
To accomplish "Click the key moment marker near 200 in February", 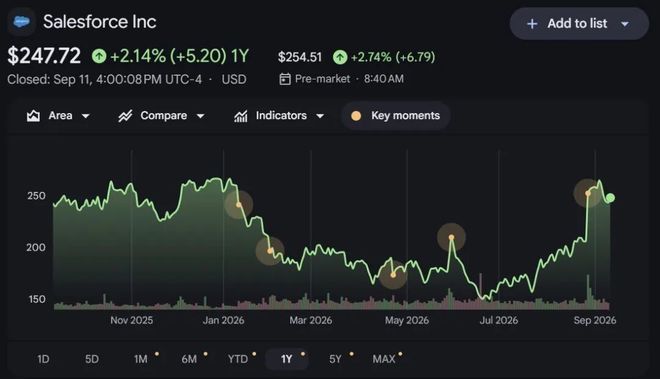I will pos(270,251).
